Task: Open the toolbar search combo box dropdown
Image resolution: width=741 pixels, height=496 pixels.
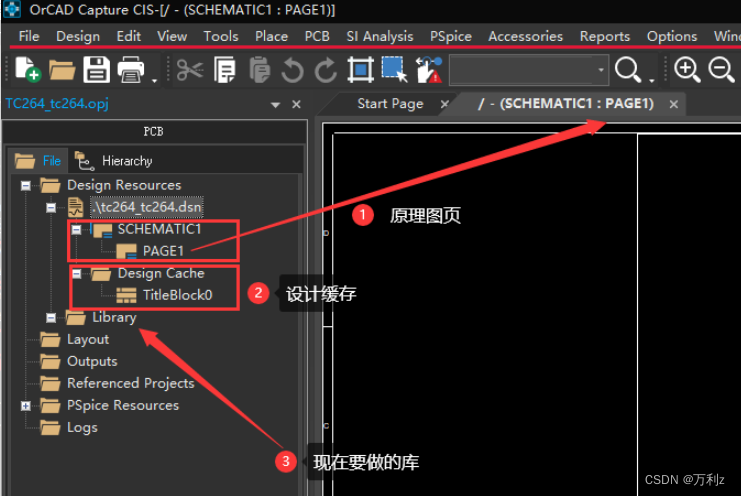Action: pos(600,70)
